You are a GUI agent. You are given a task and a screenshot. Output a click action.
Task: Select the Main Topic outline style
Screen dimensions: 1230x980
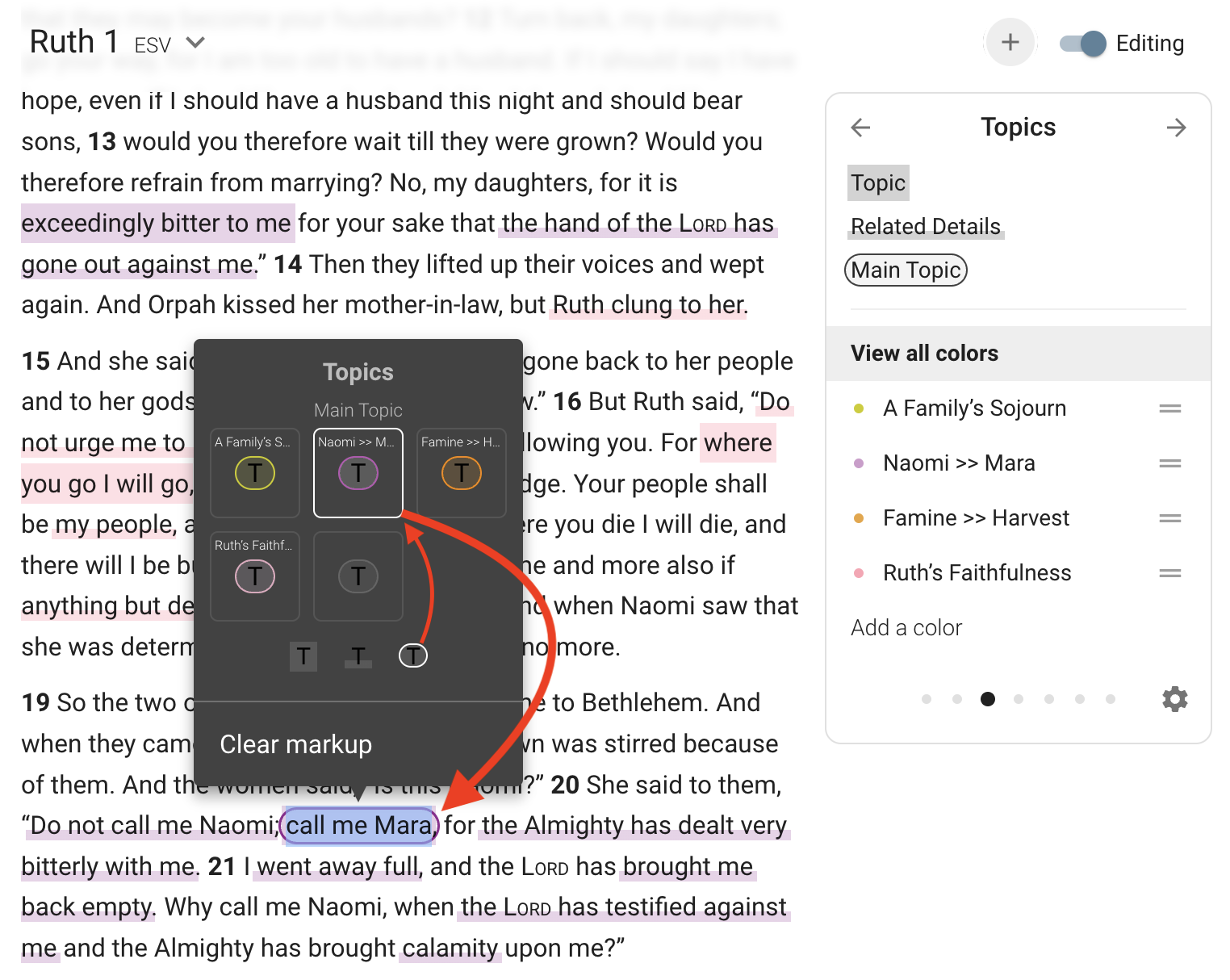(x=906, y=270)
